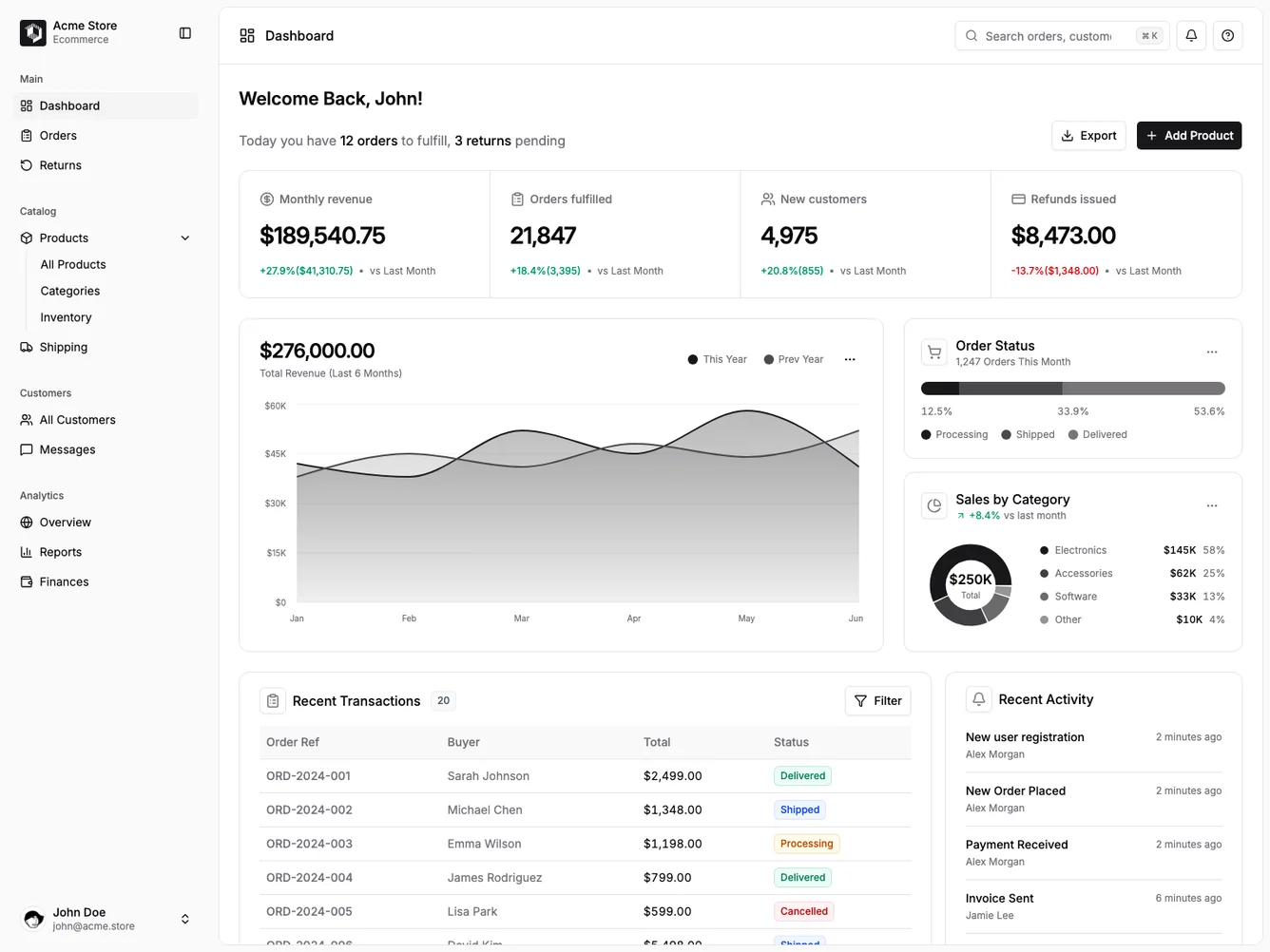Switch to the Returns section
1270x952 pixels.
[61, 164]
